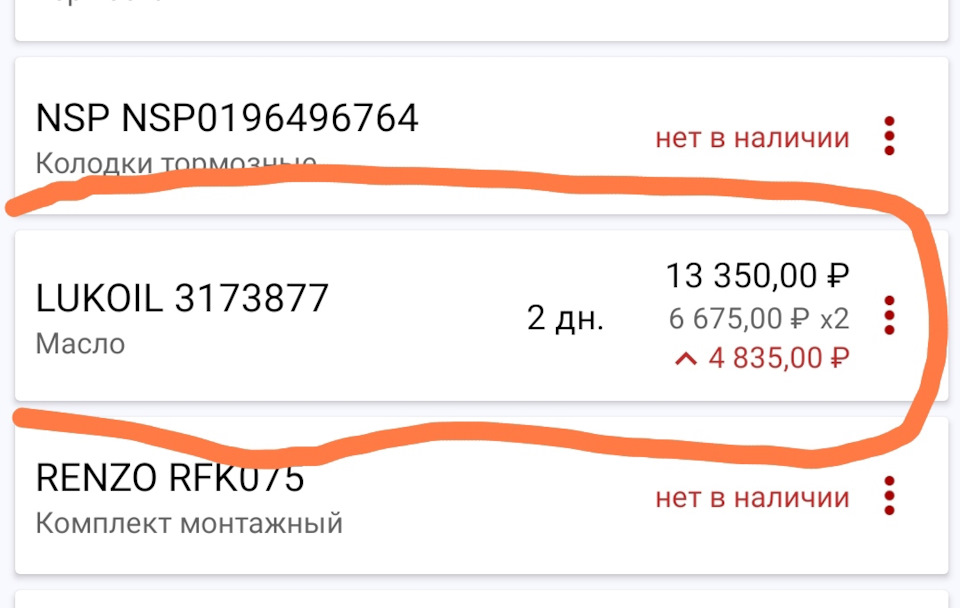
Task: Tap the red 4 835,00 ₽ price difference
Action: click(779, 358)
